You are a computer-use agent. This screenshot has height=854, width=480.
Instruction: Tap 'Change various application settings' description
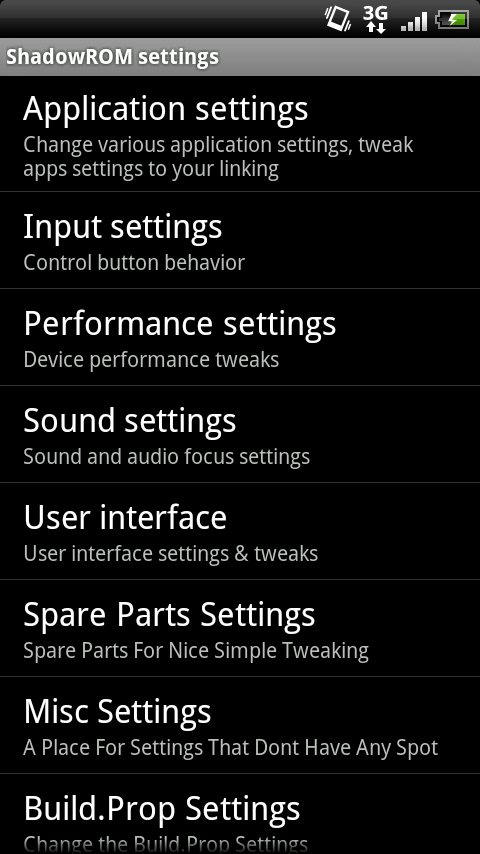[218, 157]
